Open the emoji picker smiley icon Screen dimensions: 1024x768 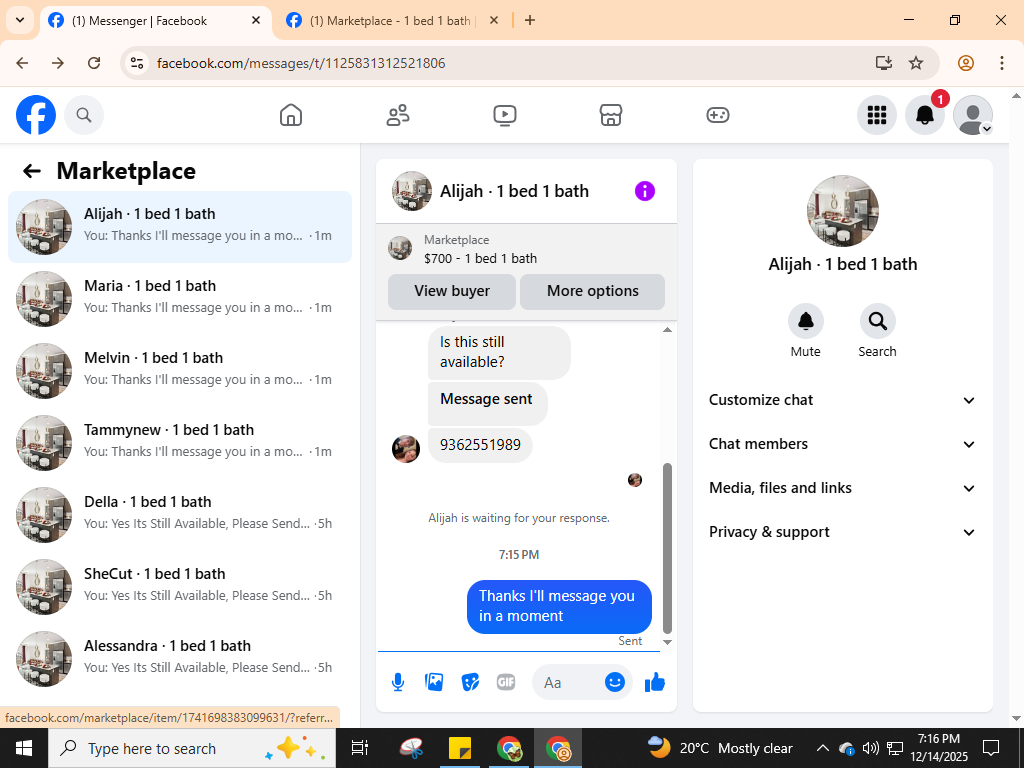point(615,682)
